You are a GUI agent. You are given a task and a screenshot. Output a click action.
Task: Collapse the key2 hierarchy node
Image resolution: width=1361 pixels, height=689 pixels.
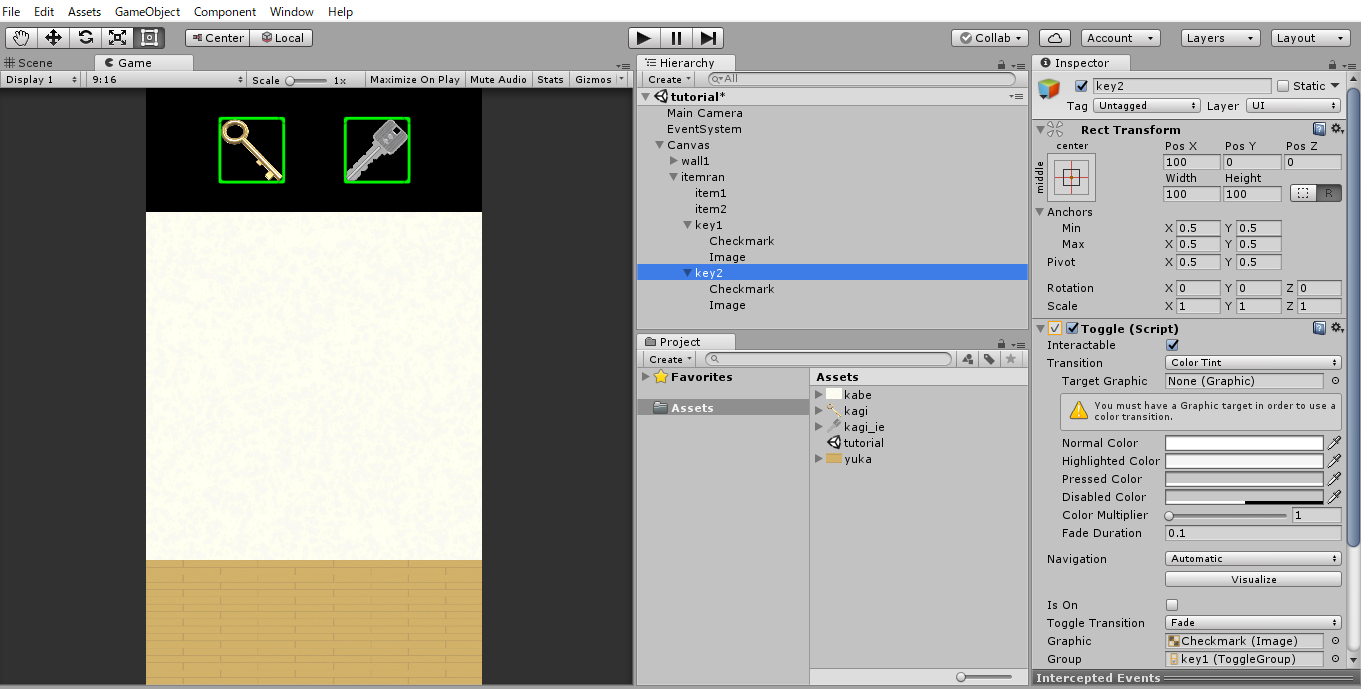point(688,273)
